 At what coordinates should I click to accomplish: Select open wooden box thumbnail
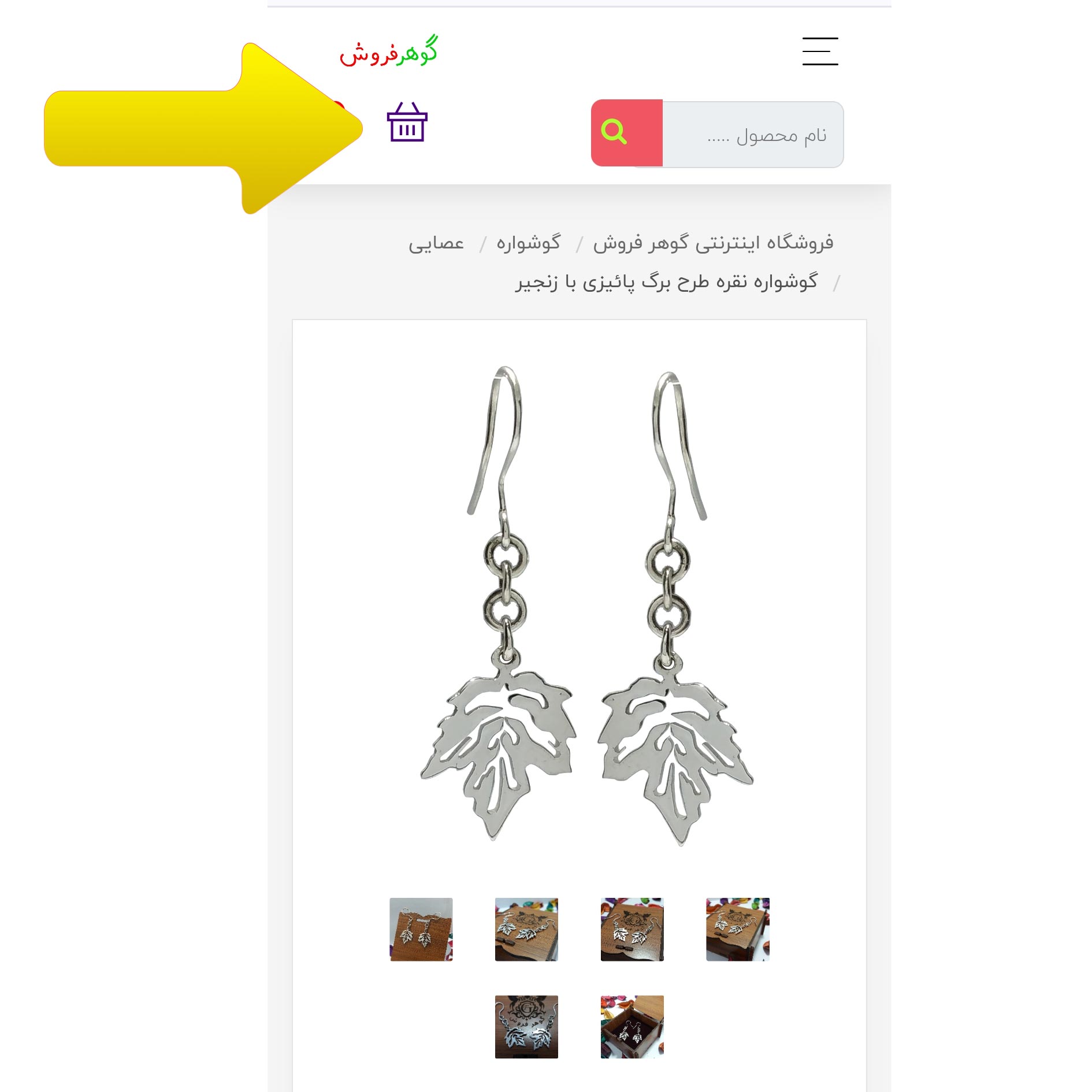tap(632, 1027)
